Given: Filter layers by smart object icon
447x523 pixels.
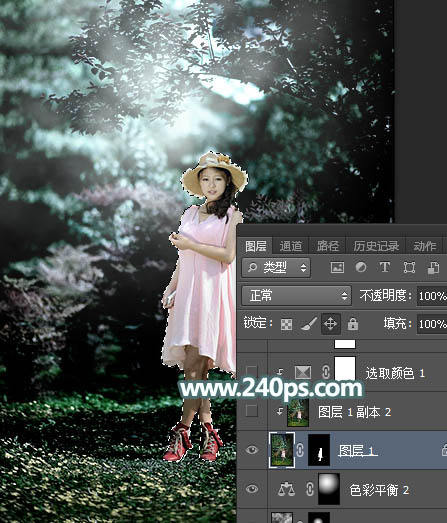Looking at the screenshot, I should (x=433, y=268).
